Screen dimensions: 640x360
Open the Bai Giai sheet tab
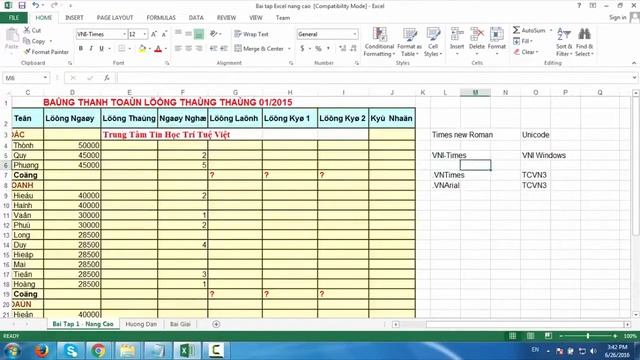pyautogui.click(x=180, y=324)
